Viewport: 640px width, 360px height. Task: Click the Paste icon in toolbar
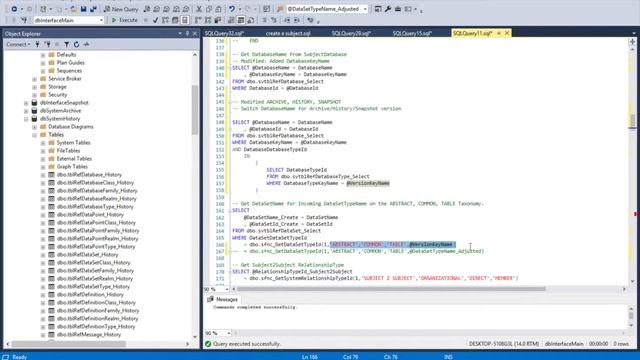coord(218,9)
